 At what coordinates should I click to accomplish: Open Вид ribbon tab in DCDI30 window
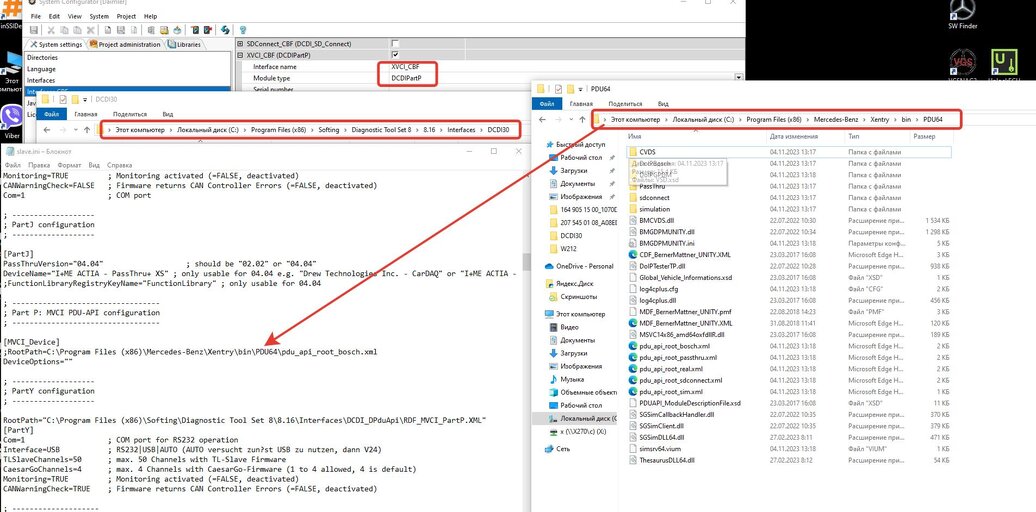coord(168,114)
